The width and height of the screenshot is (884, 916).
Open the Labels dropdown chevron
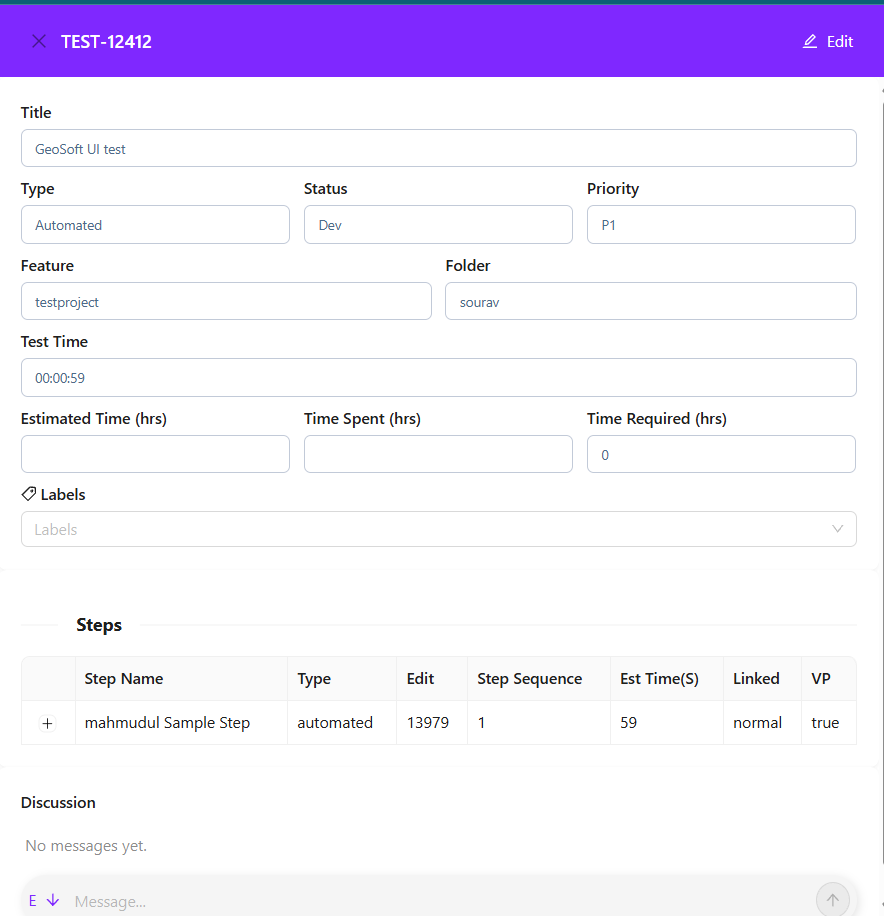click(x=837, y=529)
